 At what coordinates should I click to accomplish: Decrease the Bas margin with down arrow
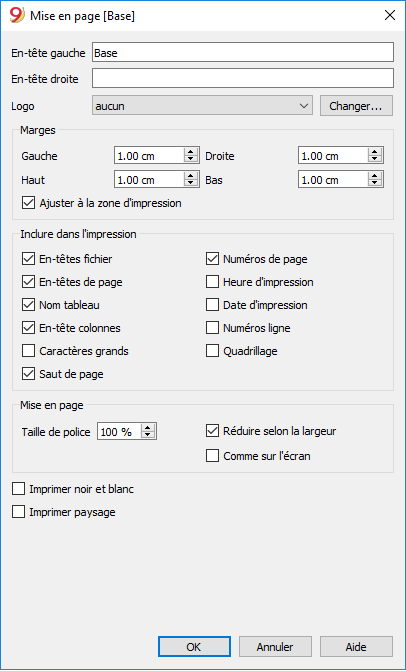[x=375, y=183]
